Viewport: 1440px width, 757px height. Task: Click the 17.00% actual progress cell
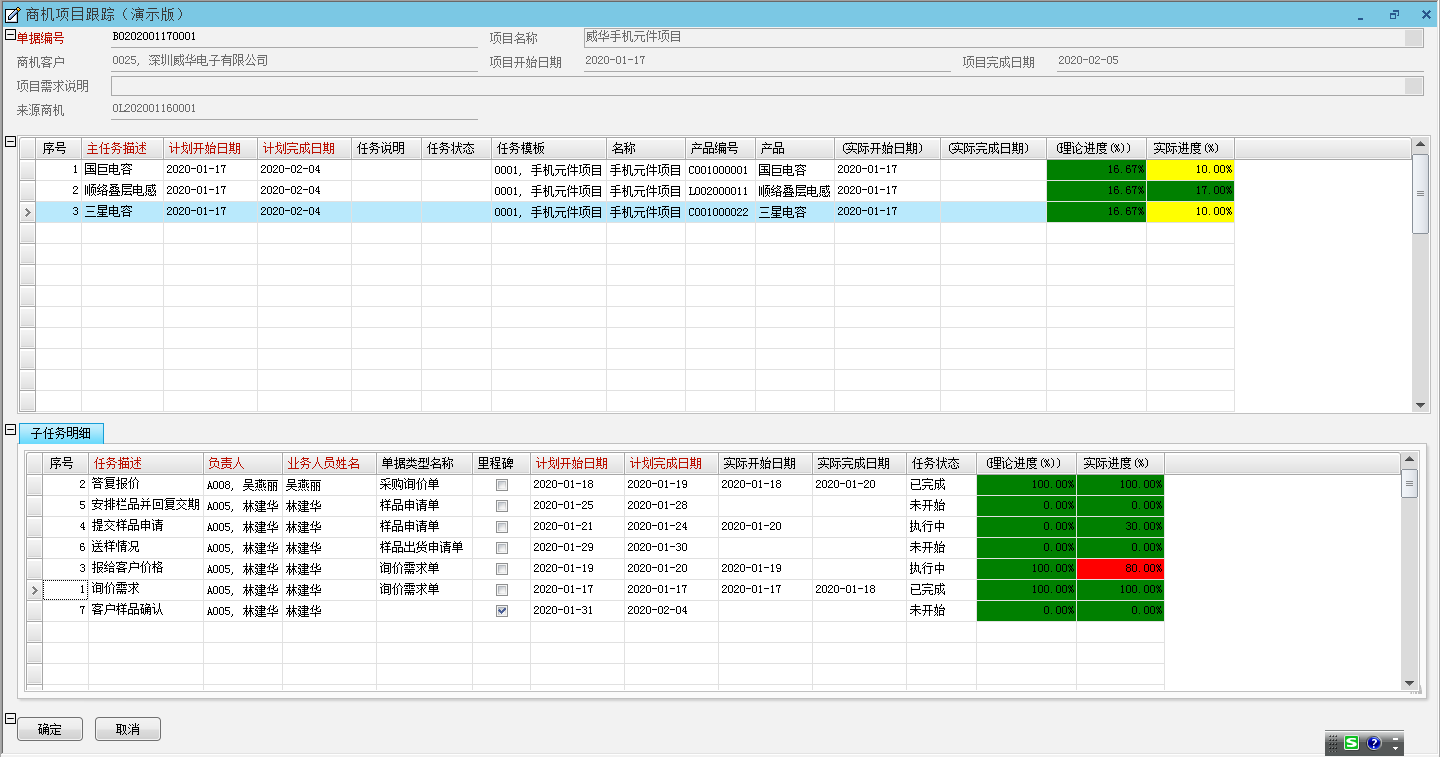[x=1190, y=190]
